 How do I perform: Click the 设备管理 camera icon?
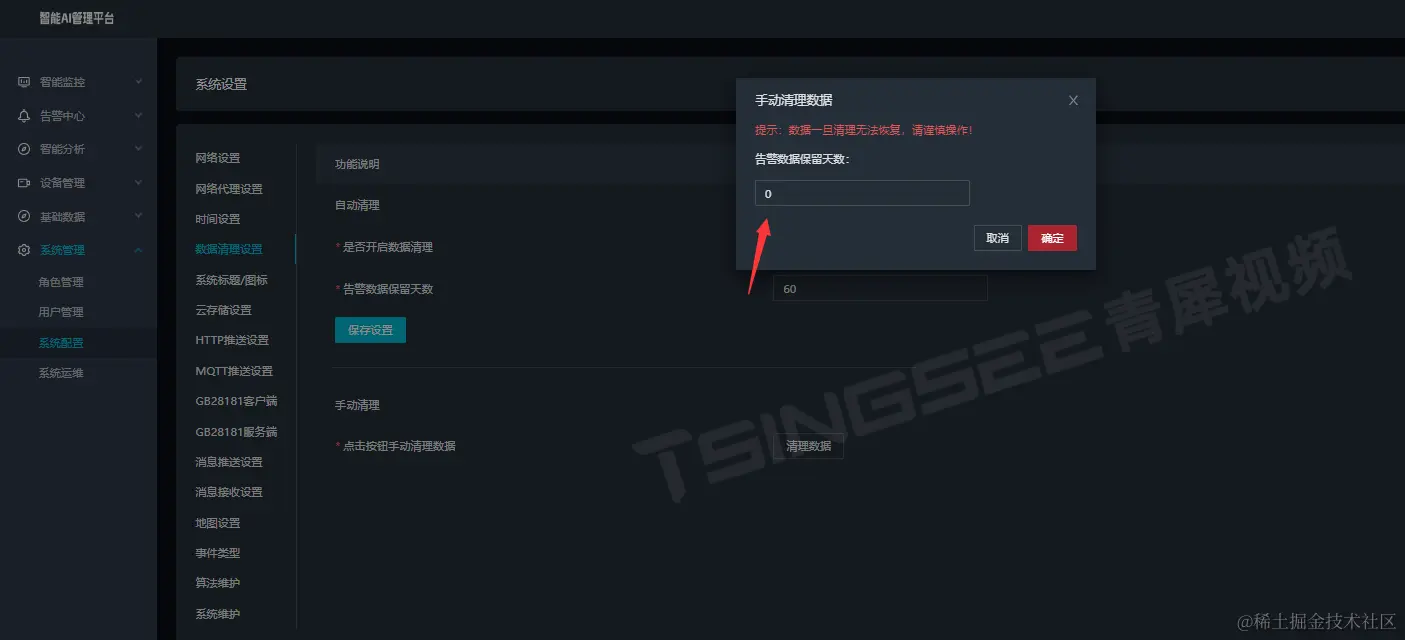(x=24, y=183)
